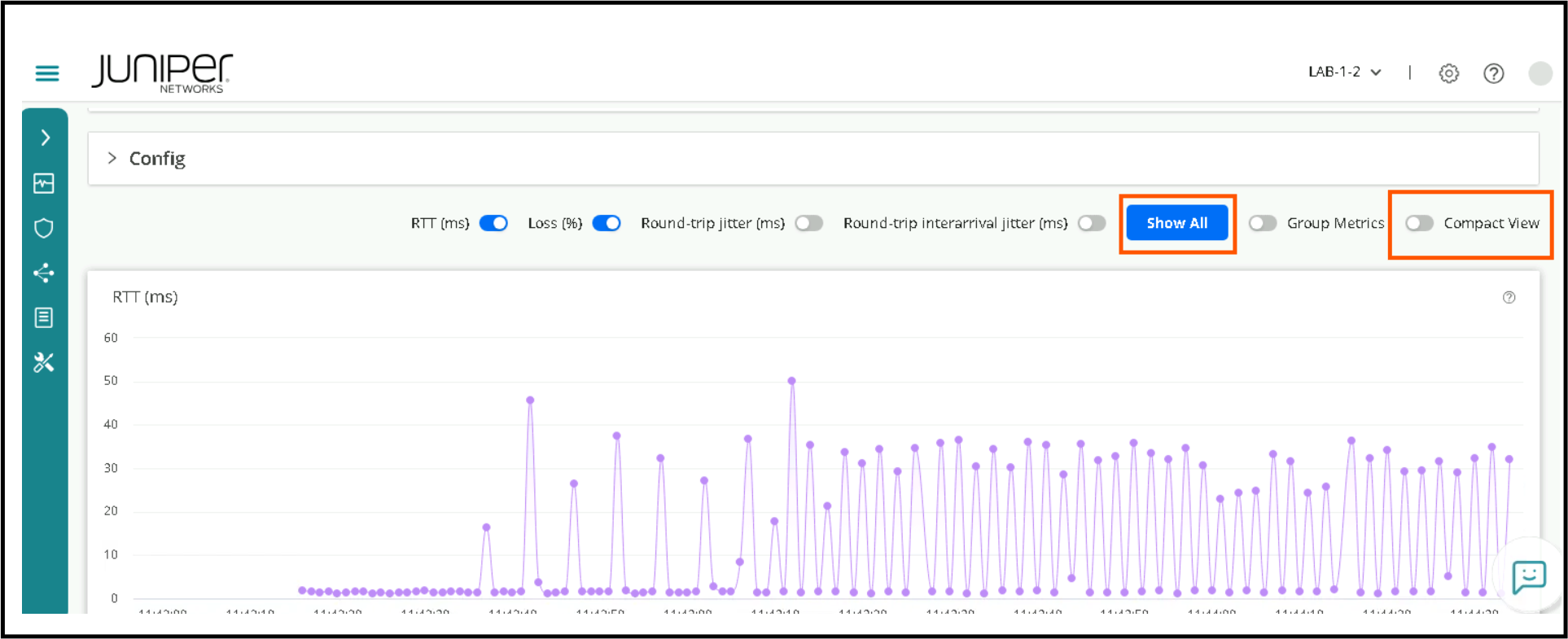Open the shield security sidebar icon
This screenshot has height=639, width=1568.
tap(44, 228)
